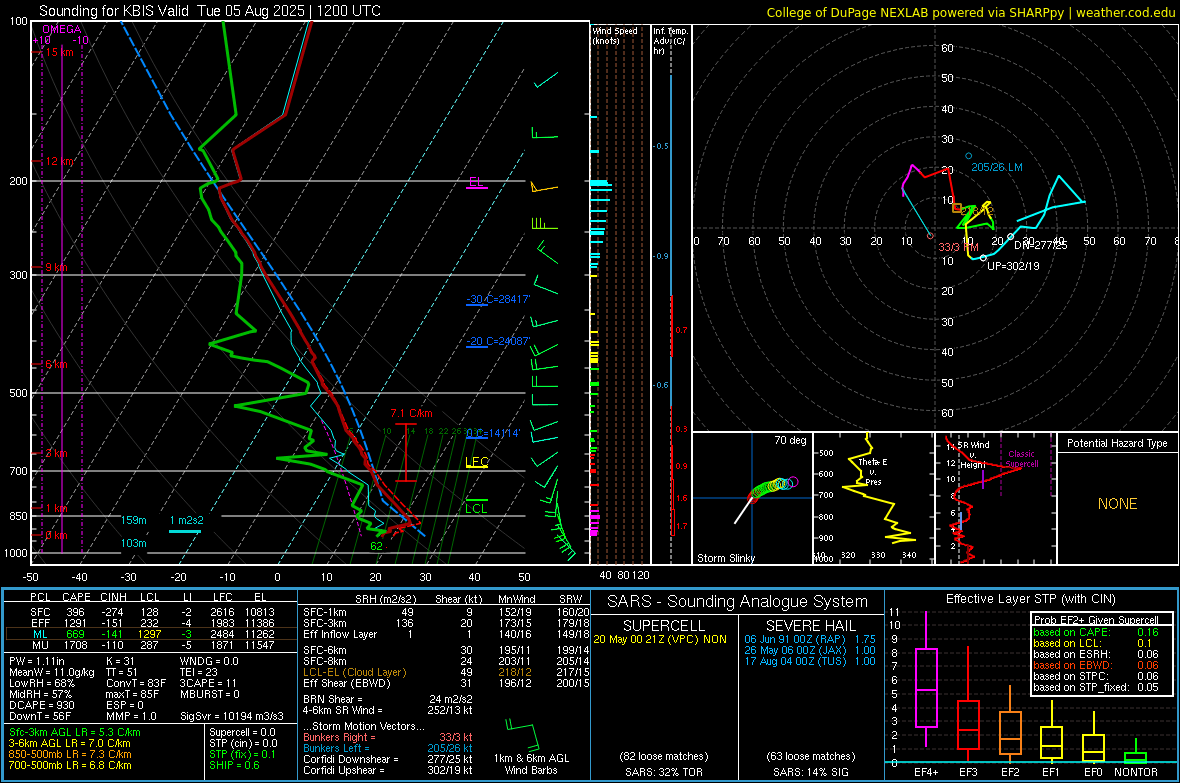Click the Inf. Temp. Adv. panel header
The image size is (1180, 783).
click(670, 41)
